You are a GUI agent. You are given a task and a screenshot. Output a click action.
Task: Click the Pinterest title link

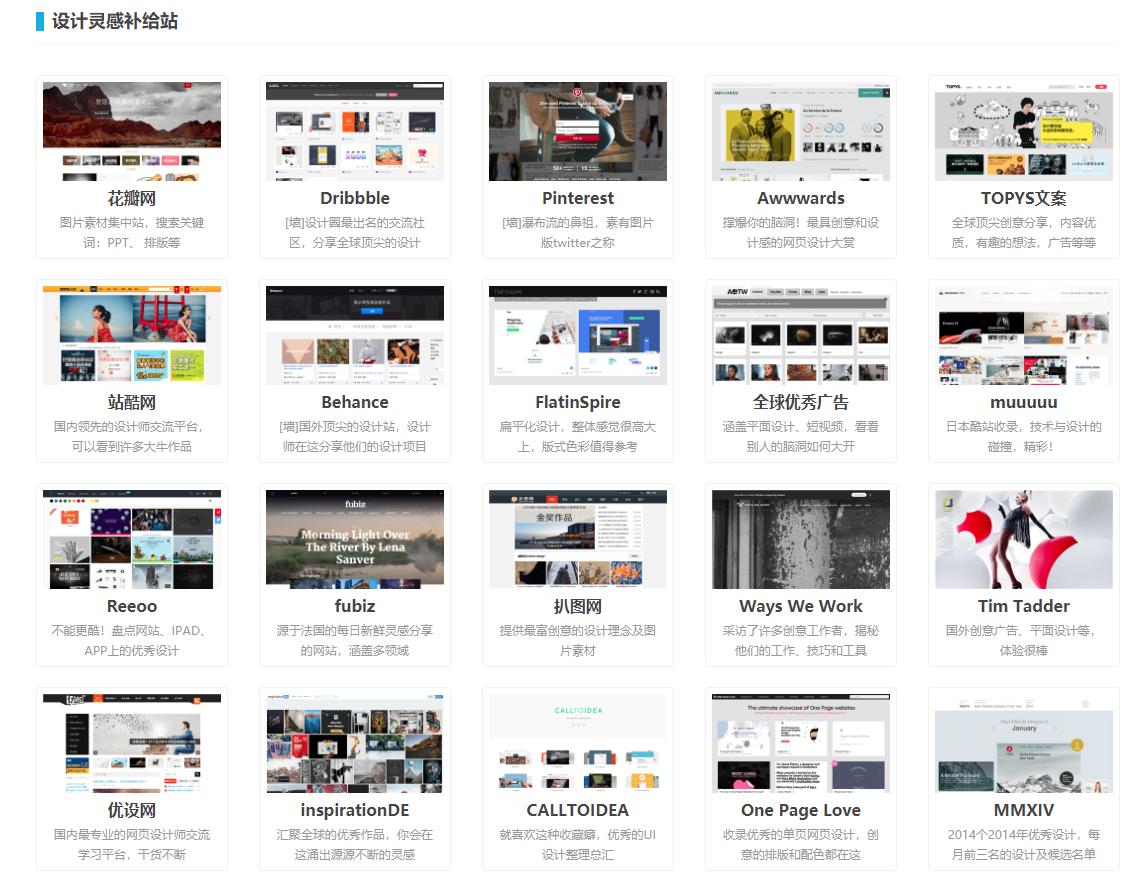pyautogui.click(x=578, y=198)
